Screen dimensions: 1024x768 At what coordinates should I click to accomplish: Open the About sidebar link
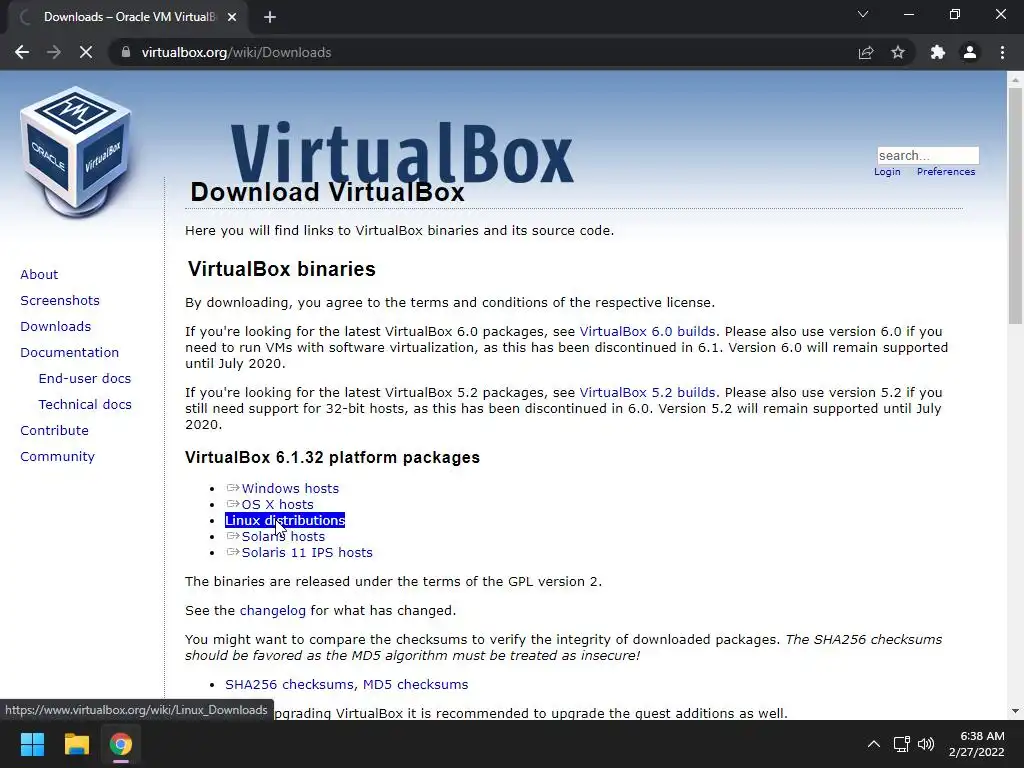[x=39, y=274]
